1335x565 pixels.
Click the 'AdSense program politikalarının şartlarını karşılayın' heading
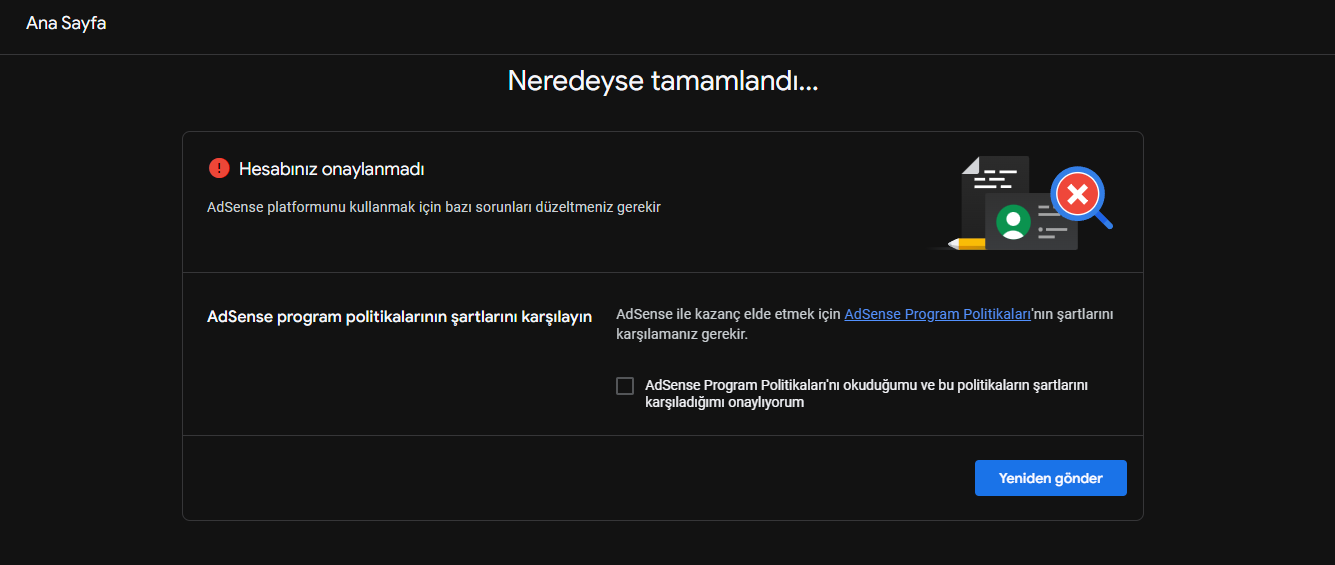click(399, 317)
